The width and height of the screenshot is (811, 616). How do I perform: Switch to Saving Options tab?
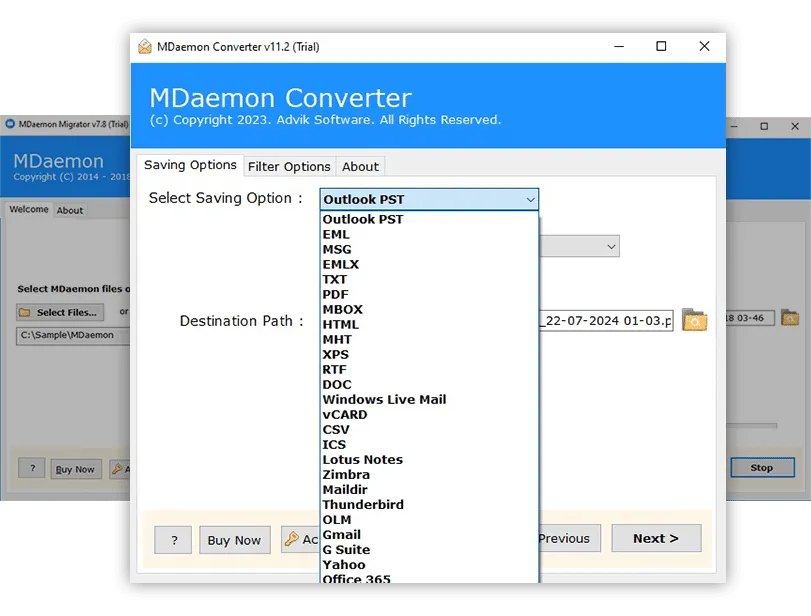click(x=190, y=165)
